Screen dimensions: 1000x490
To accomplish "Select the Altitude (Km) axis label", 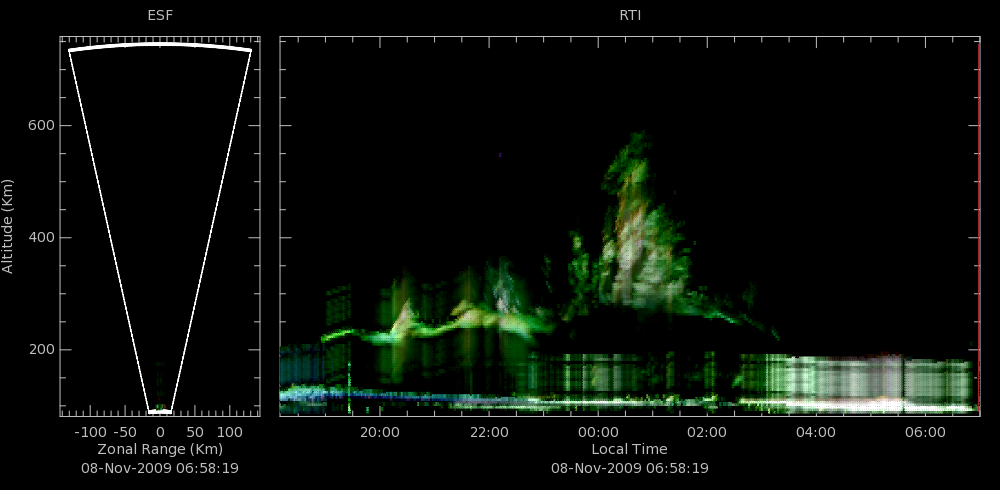I will [x=8, y=226].
